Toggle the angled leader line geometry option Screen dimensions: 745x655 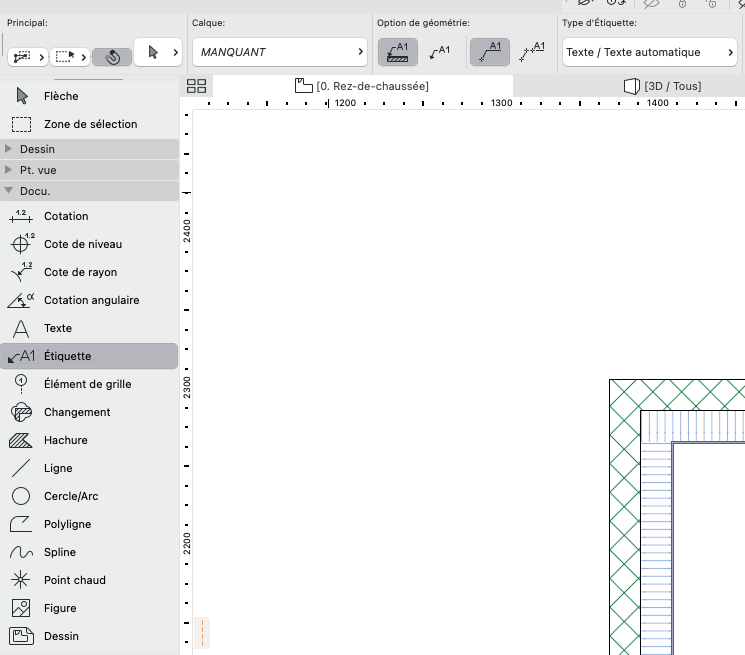(490, 52)
